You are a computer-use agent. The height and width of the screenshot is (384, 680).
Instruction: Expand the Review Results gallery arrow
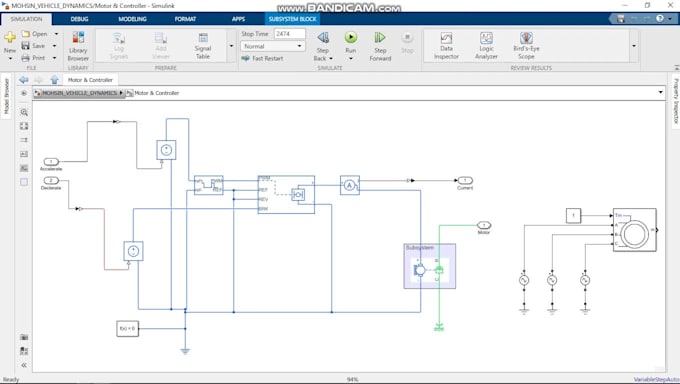[634, 46]
